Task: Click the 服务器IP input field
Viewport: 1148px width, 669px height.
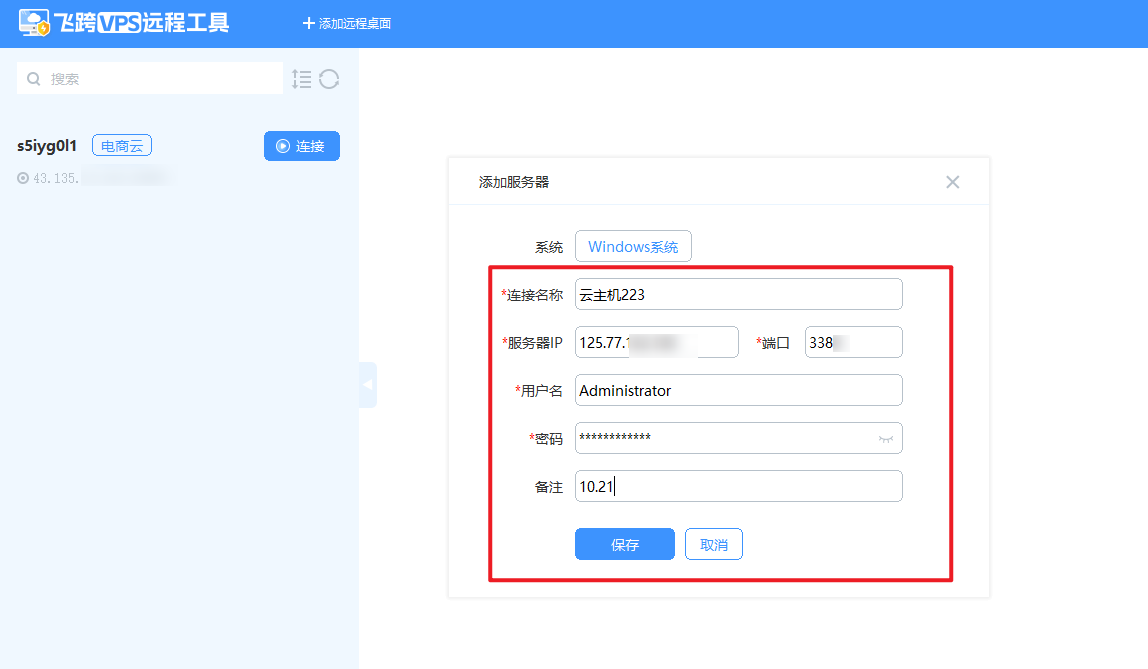Action: (x=656, y=342)
